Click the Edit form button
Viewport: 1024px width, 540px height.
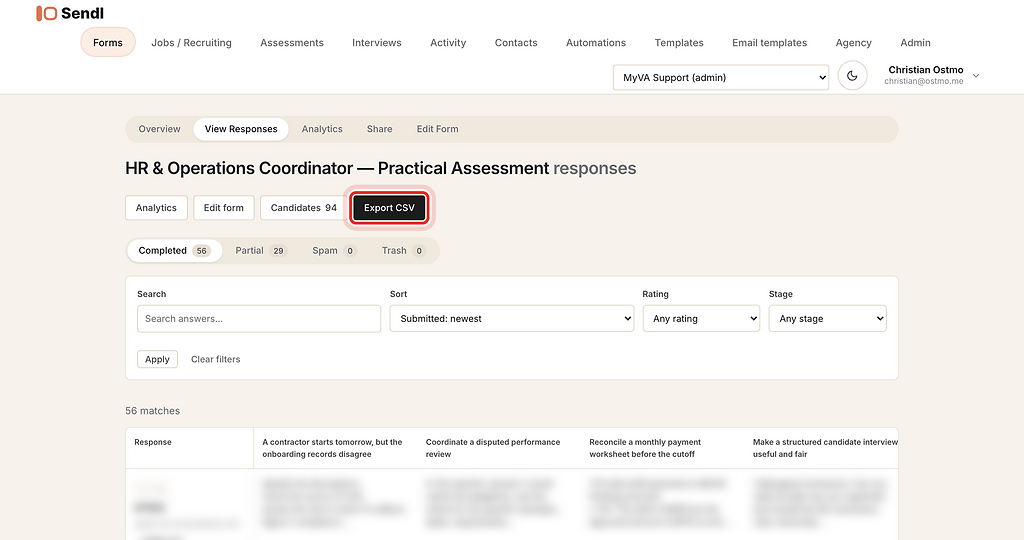tap(223, 208)
